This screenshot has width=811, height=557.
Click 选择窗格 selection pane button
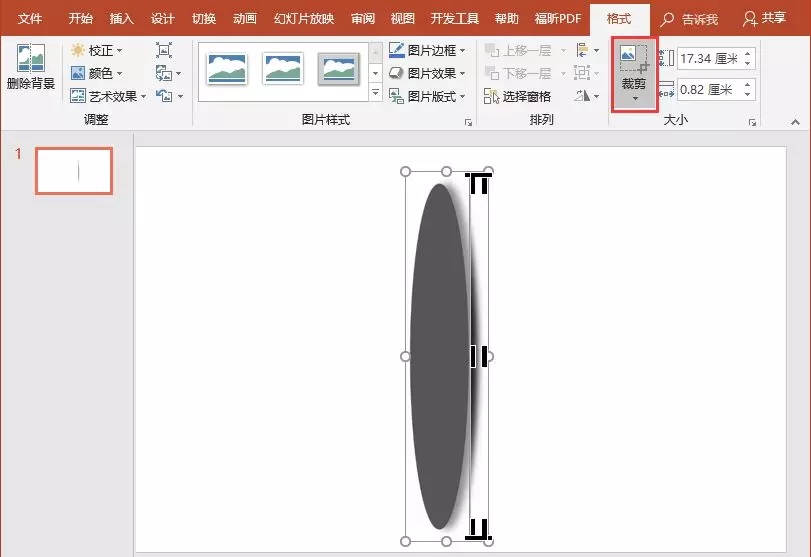pyautogui.click(x=518, y=96)
